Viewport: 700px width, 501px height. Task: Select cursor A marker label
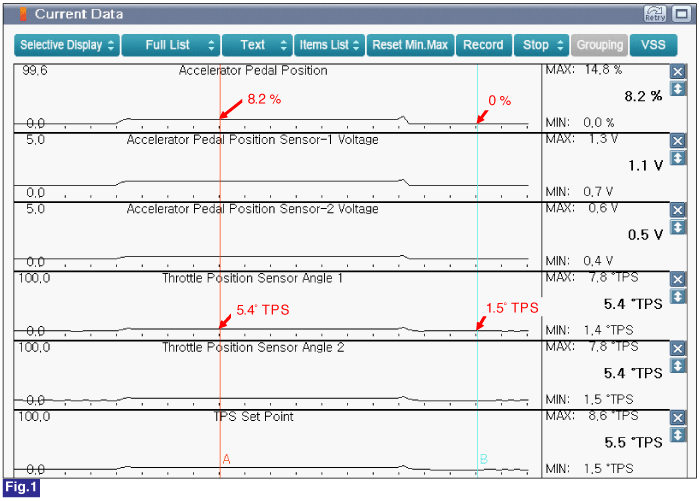coord(226,459)
